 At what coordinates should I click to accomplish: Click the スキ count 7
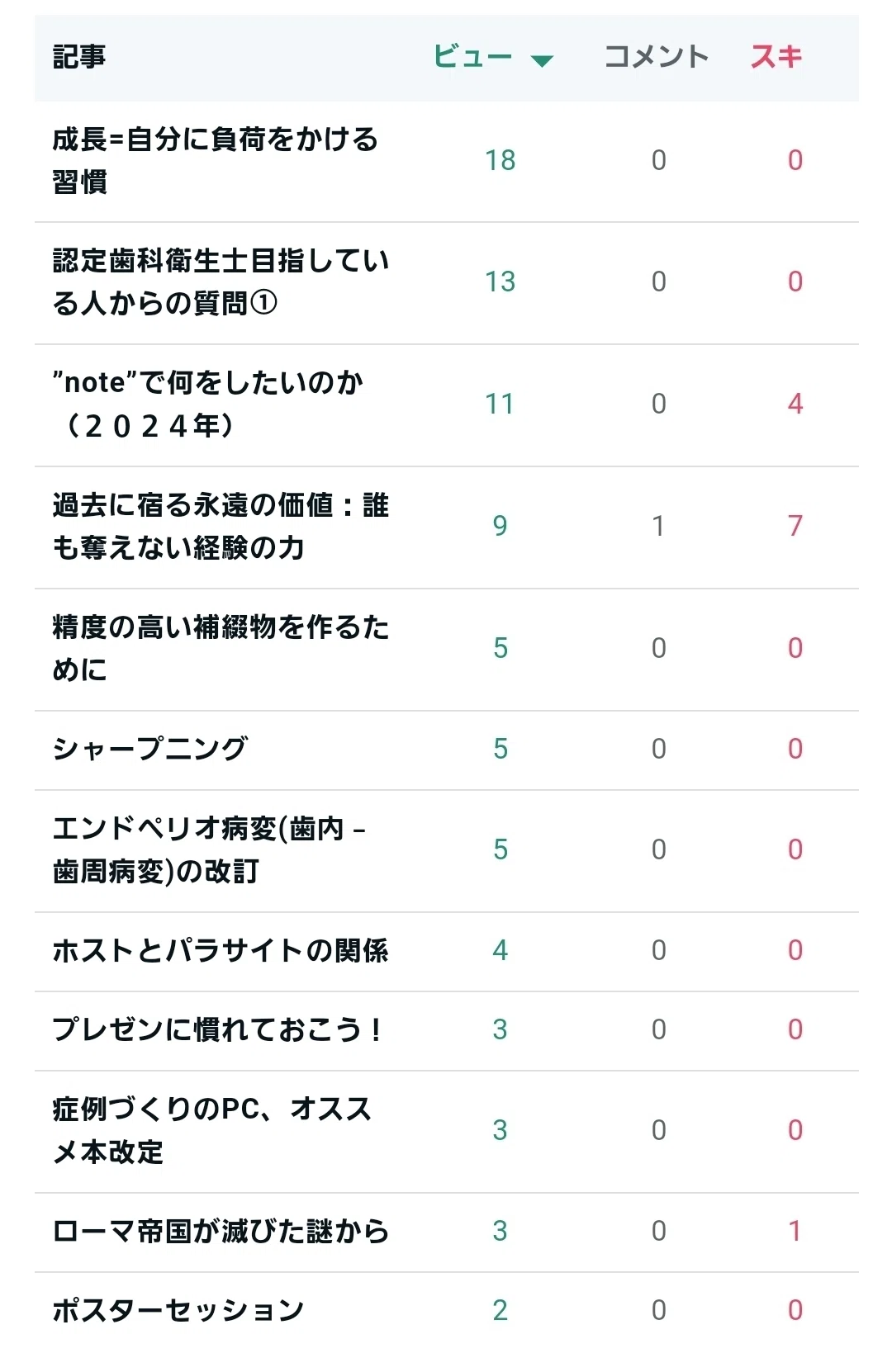click(x=795, y=526)
